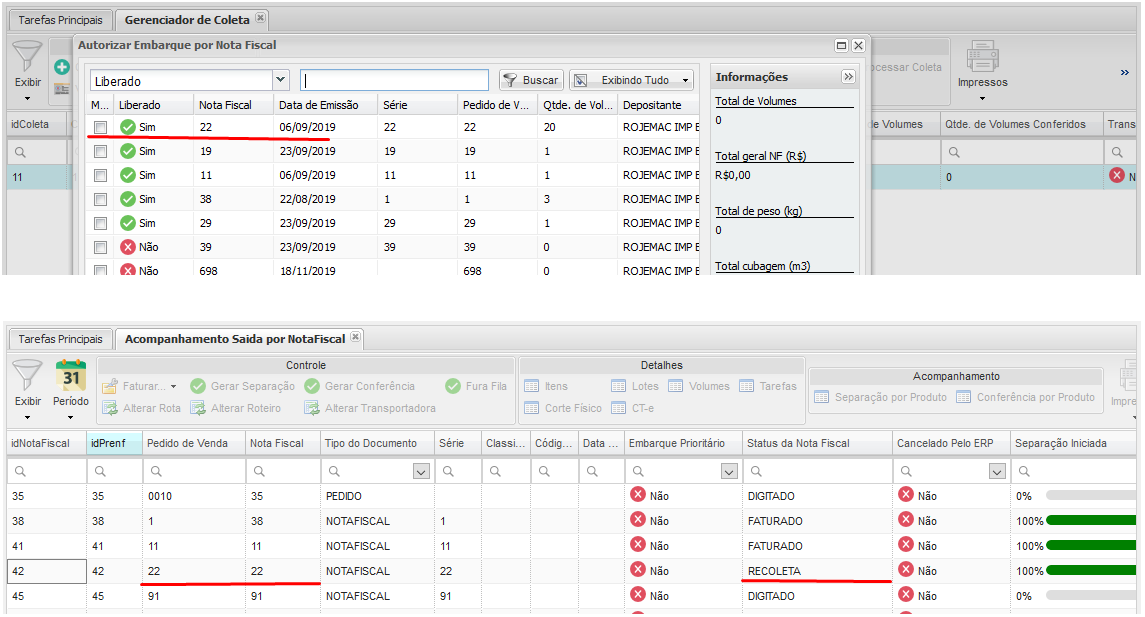Click the separation progress bar of row 42
This screenshot has height=617, width=1145.
pyautogui.click(x=1091, y=571)
